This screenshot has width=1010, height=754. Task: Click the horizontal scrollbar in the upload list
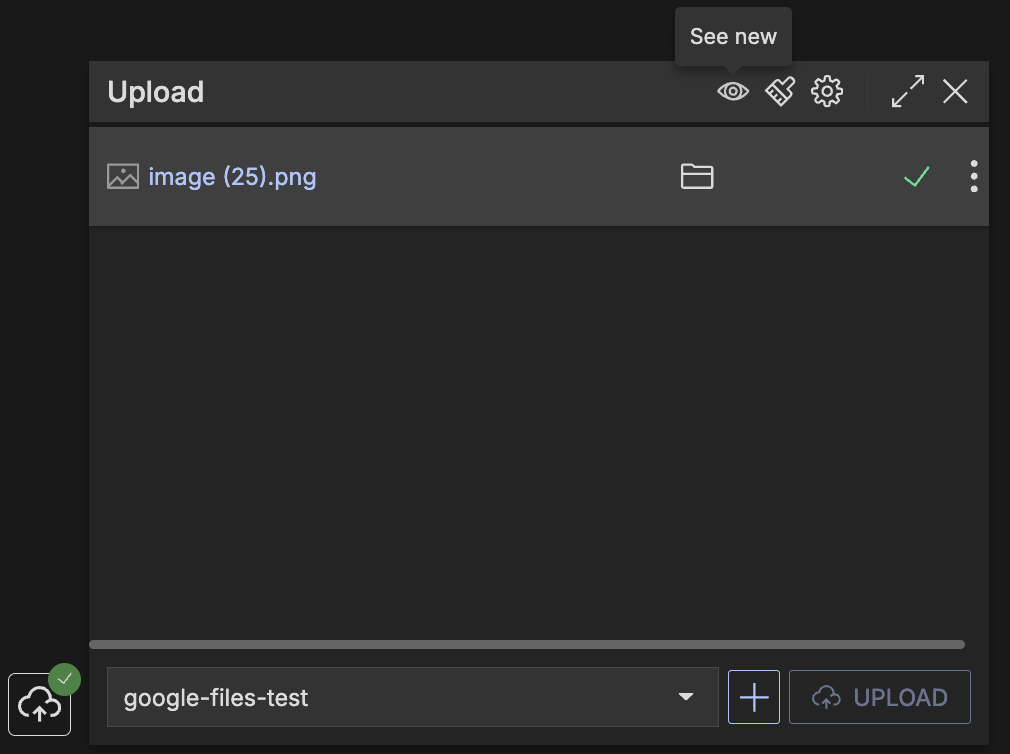coord(527,645)
